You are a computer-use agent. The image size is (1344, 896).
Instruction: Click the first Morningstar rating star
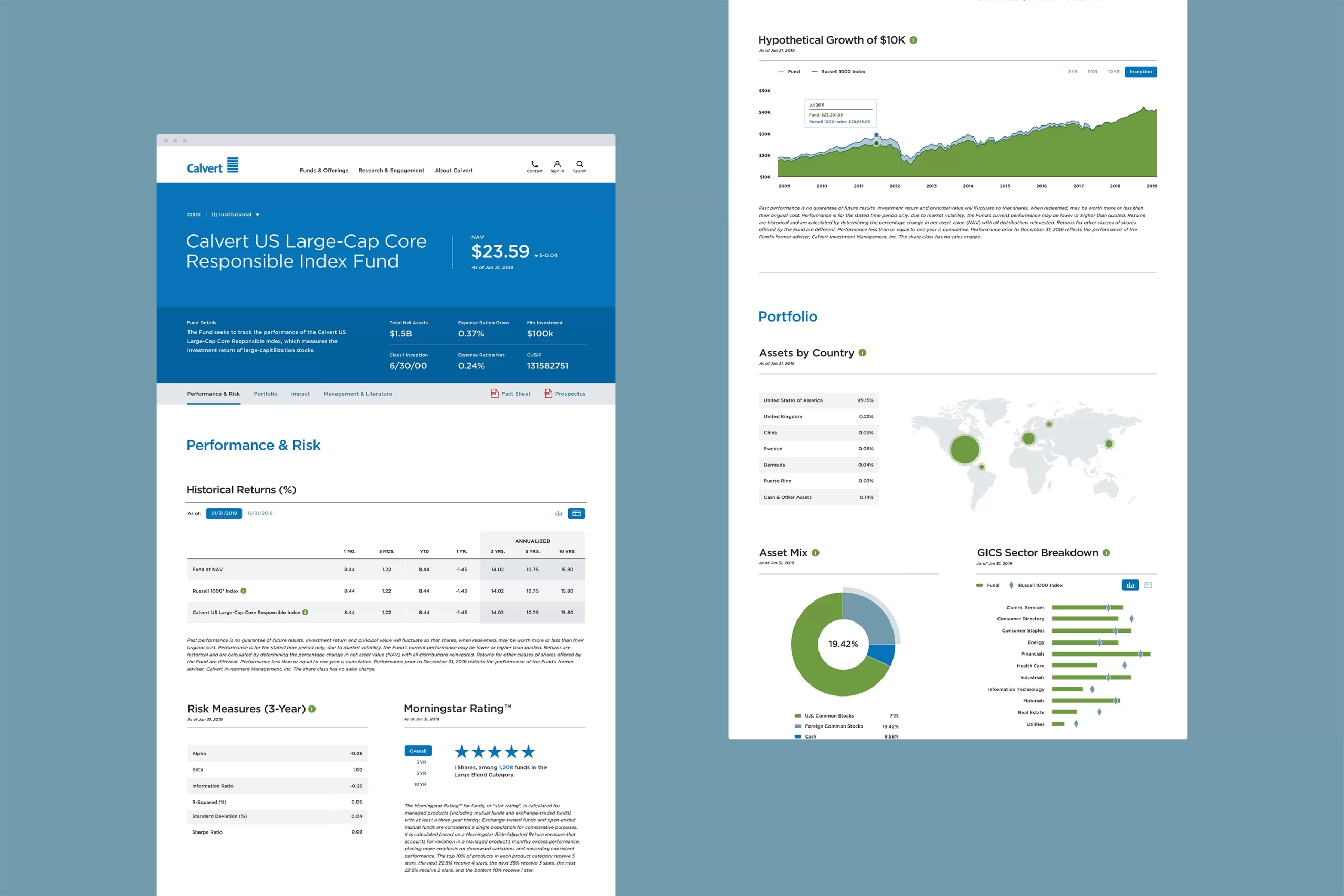click(461, 752)
